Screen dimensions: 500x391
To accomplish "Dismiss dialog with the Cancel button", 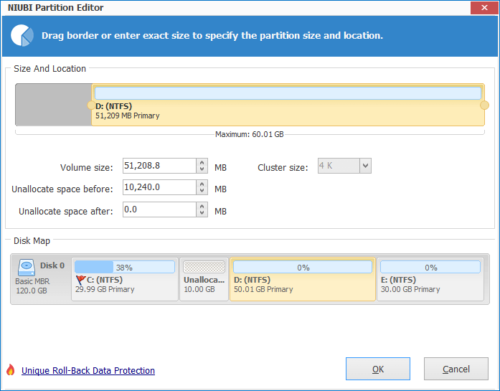I will click(456, 369).
